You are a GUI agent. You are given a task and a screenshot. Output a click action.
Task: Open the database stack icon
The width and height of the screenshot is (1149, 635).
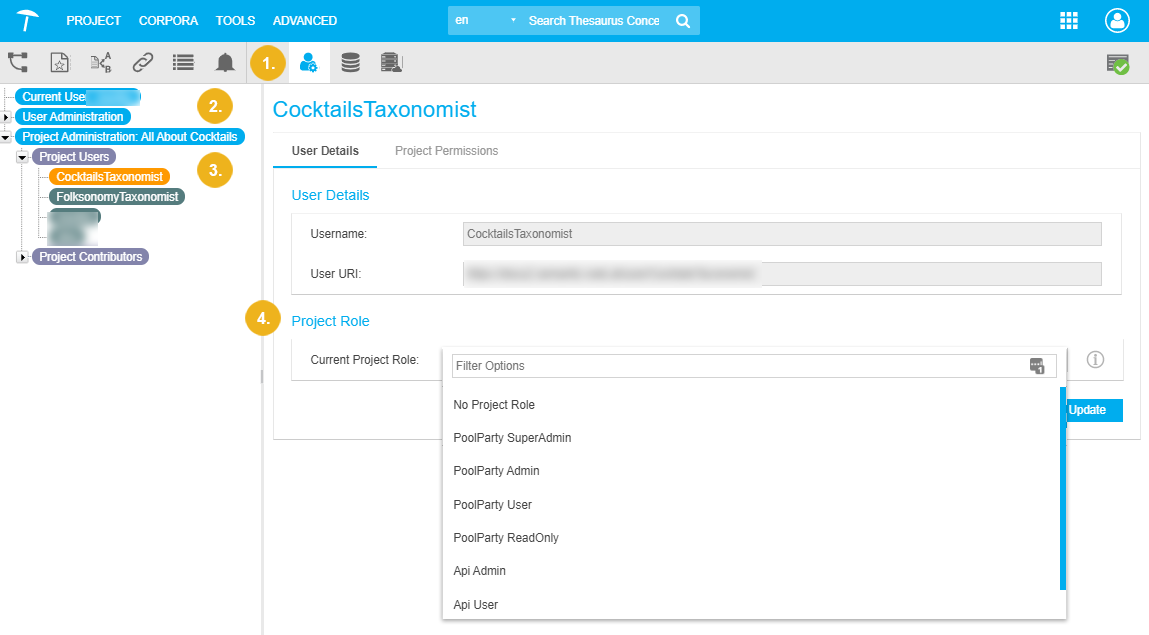tap(350, 63)
